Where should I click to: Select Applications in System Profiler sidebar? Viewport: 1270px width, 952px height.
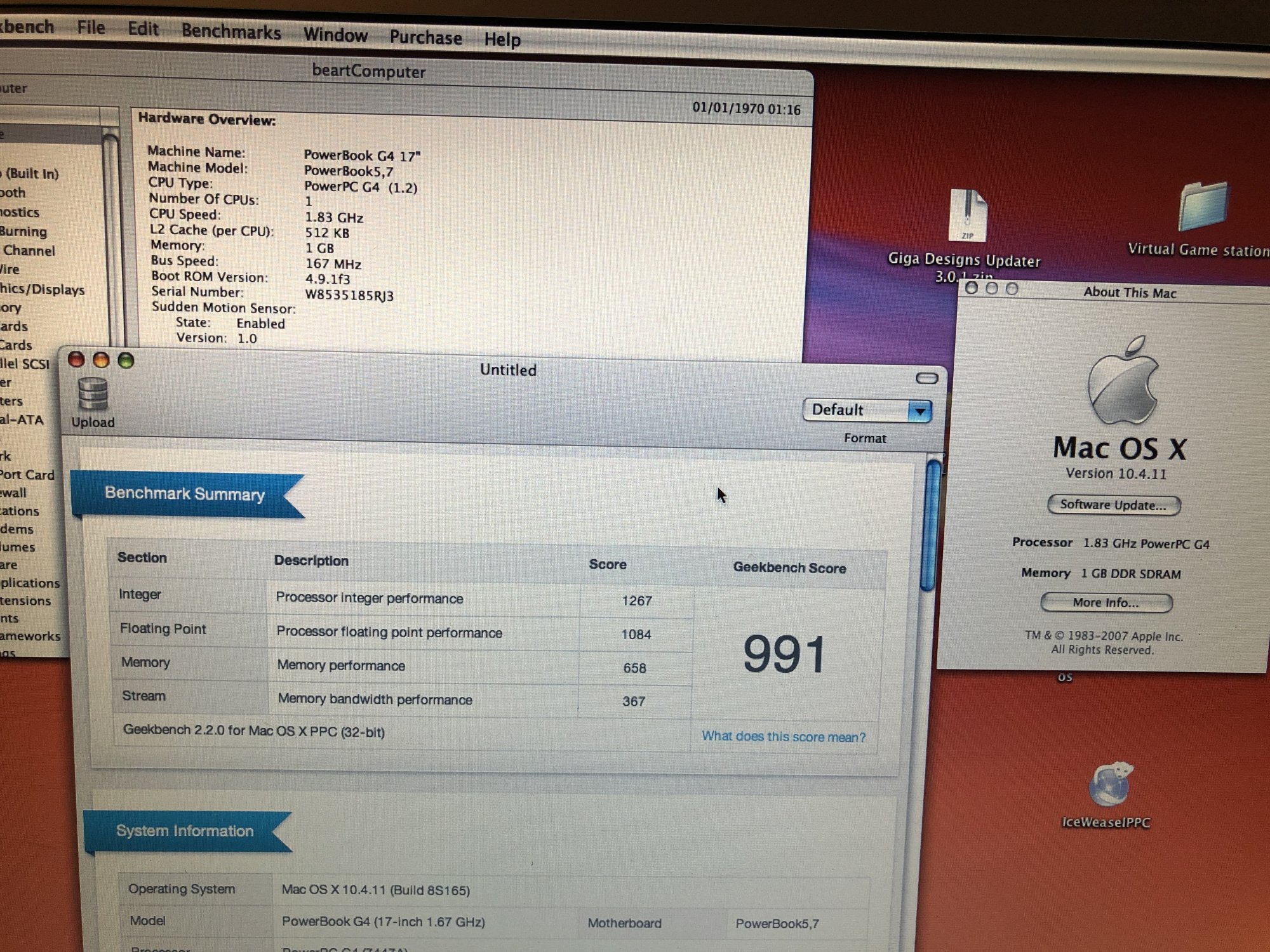coord(30,583)
